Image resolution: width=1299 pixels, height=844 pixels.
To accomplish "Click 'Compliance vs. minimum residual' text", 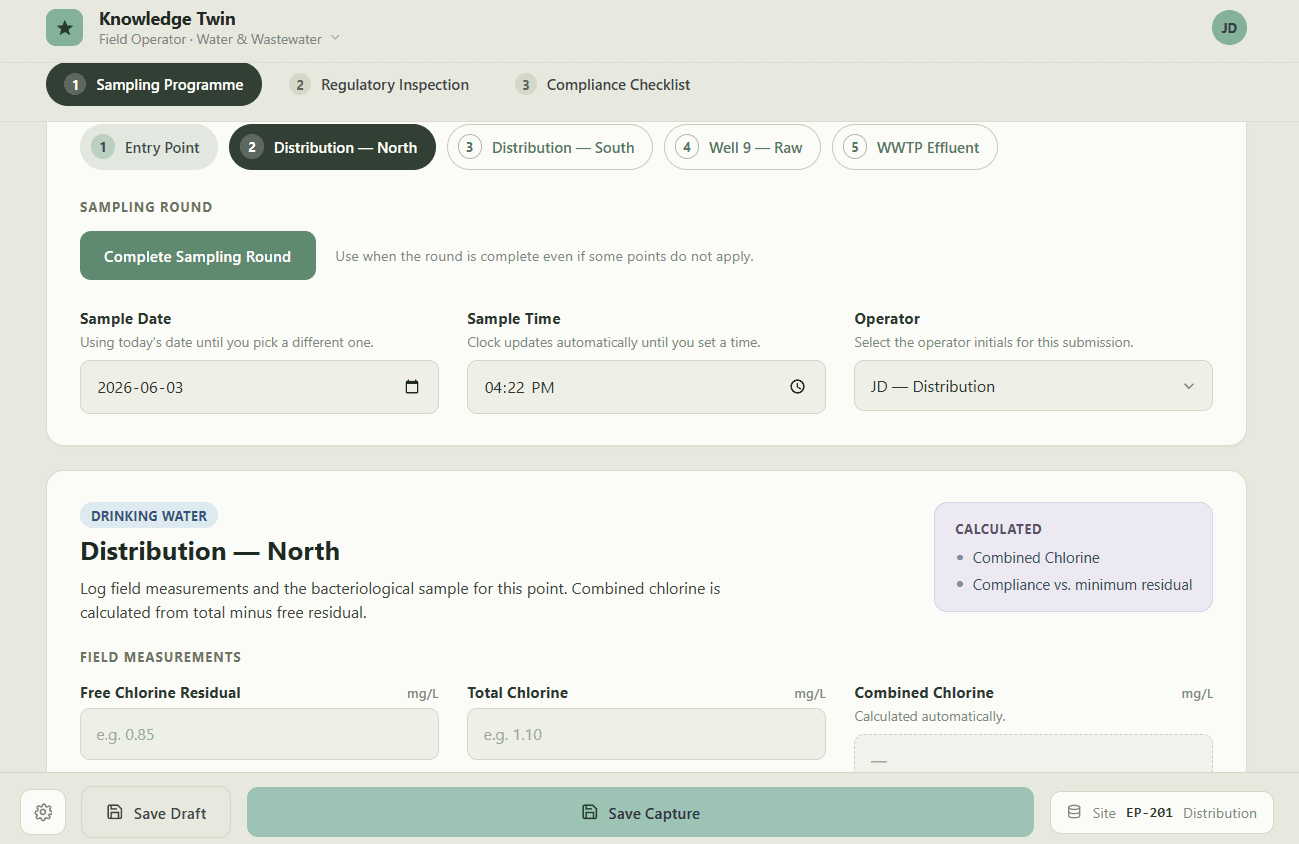I will click(1082, 585).
